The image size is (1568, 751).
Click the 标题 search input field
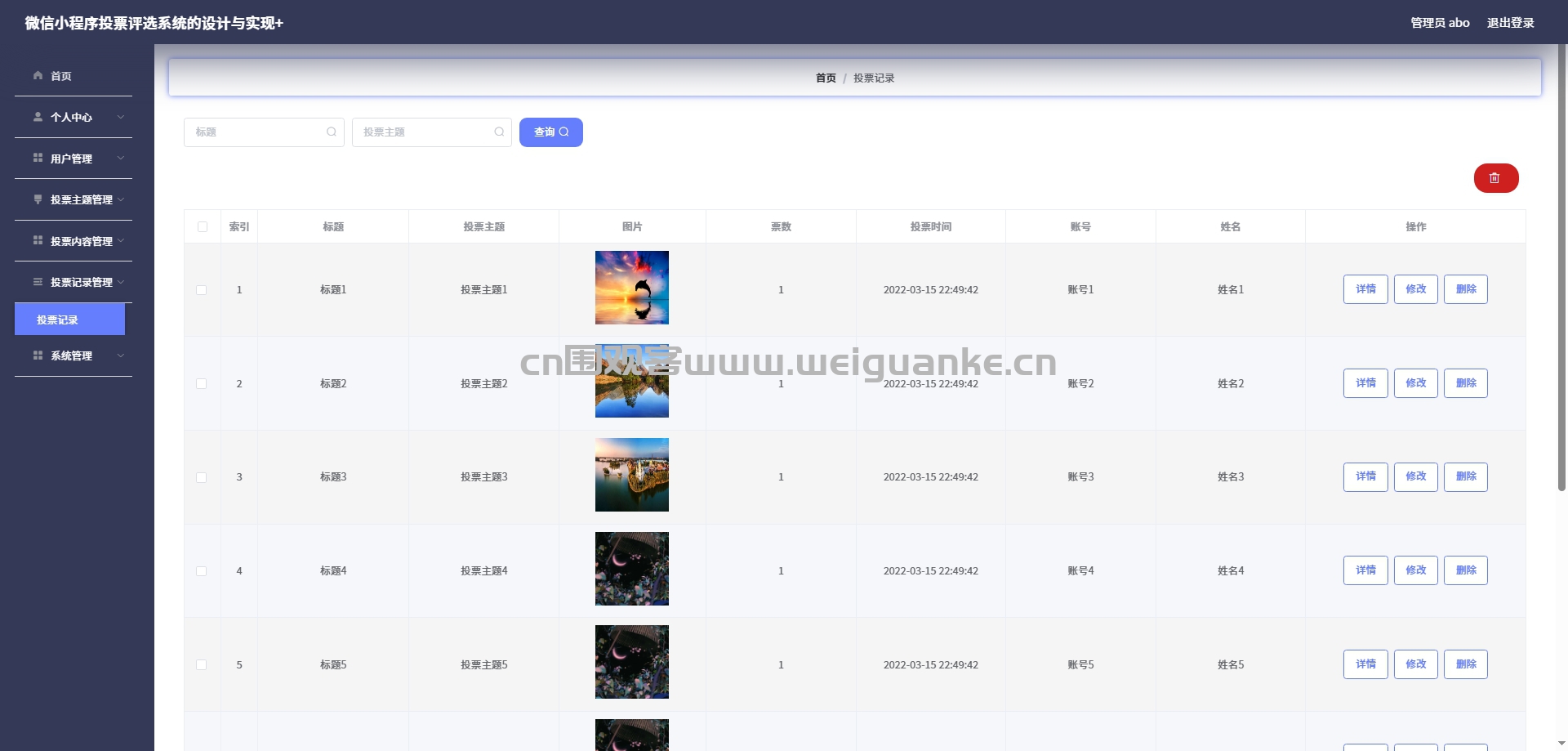pyautogui.click(x=264, y=132)
